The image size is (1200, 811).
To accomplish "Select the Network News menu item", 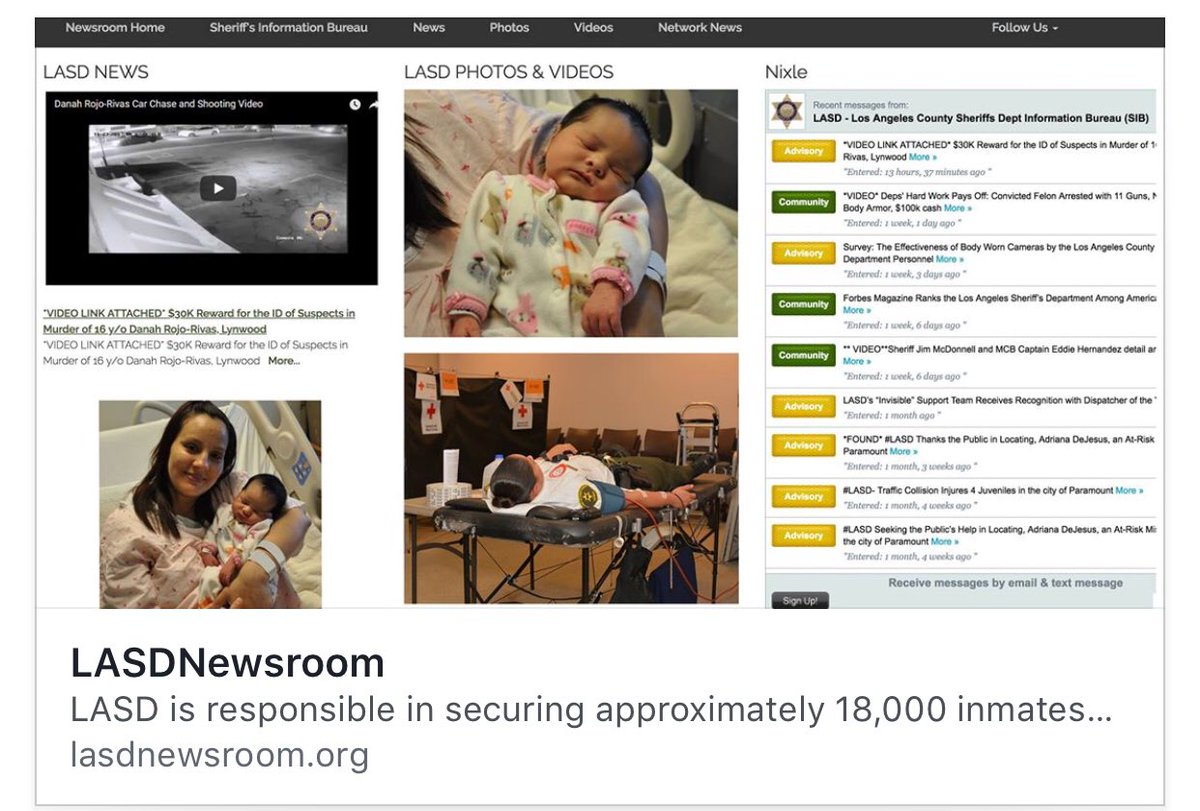I will click(700, 28).
